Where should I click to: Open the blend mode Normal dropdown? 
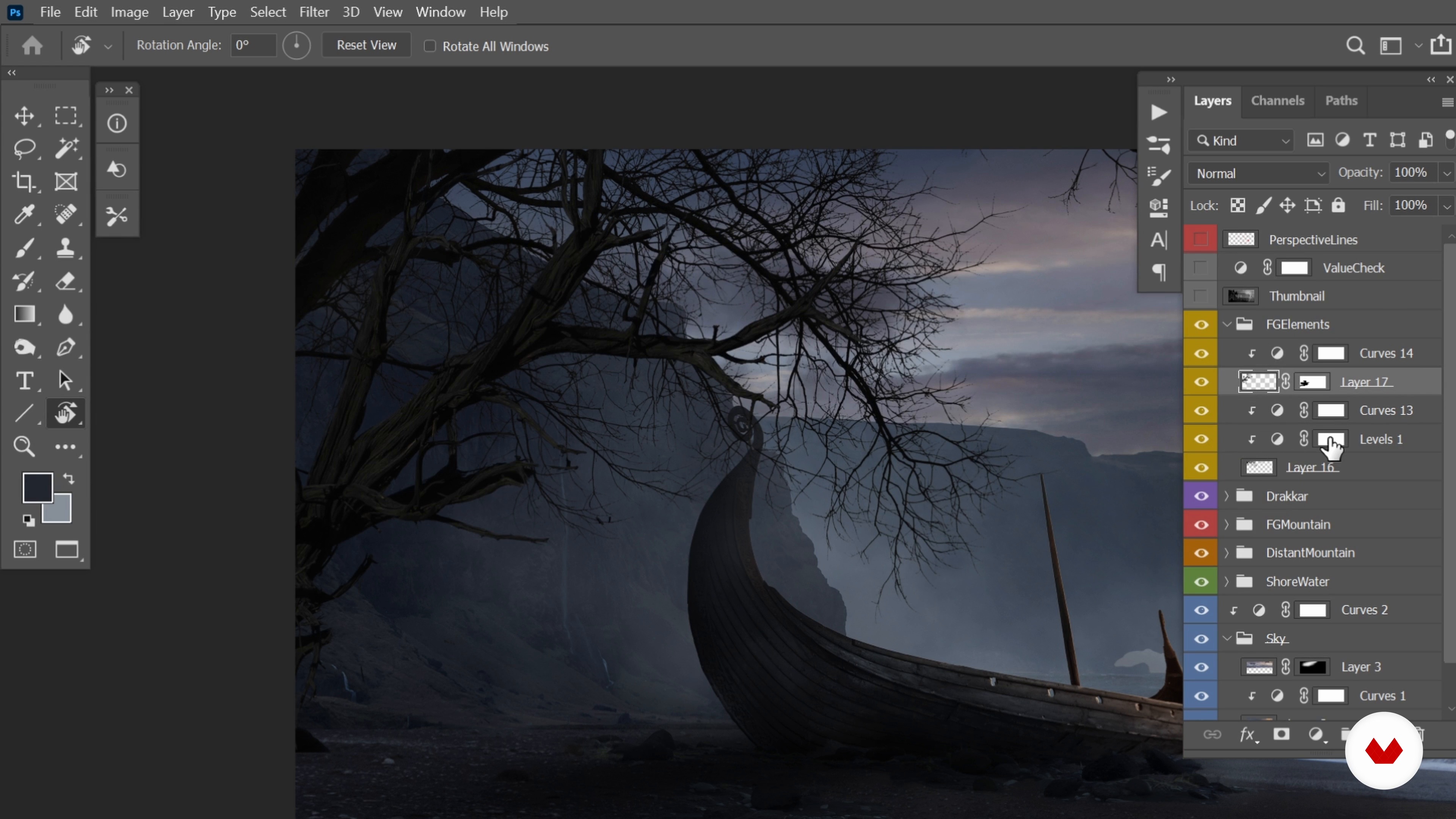click(1259, 174)
